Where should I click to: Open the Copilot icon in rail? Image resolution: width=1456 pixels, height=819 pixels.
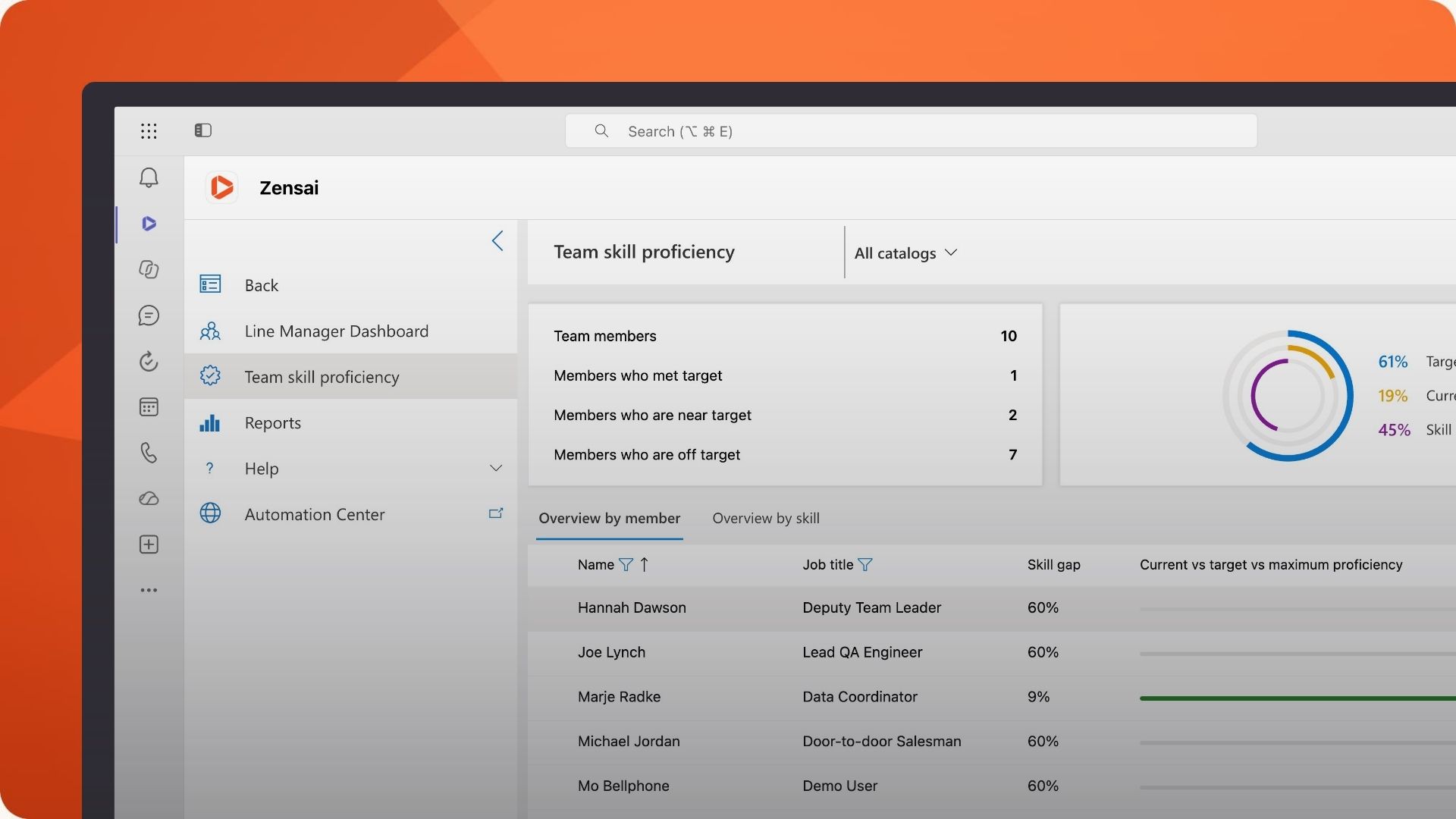tap(149, 269)
